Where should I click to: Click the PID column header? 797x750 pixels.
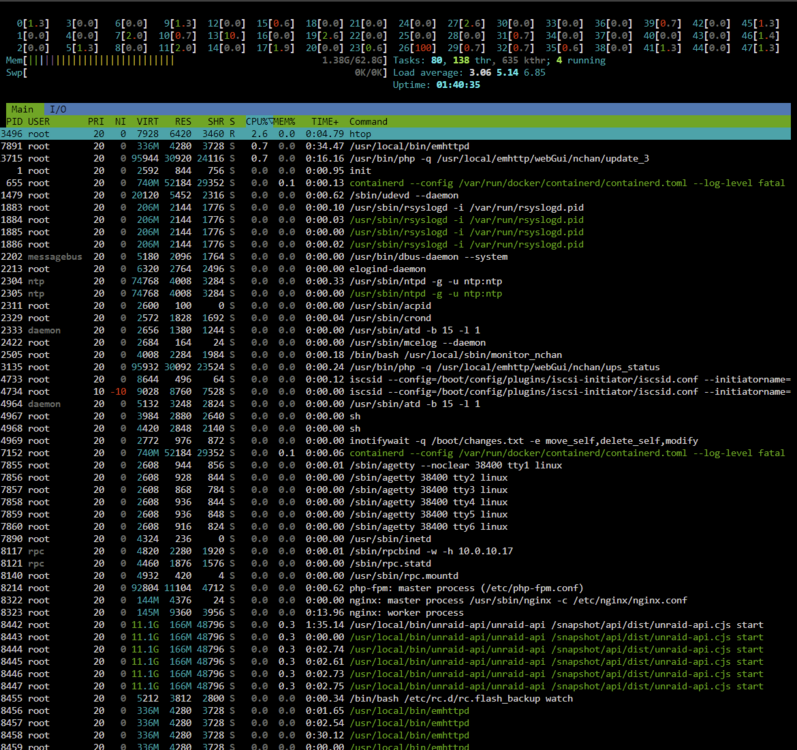point(14,121)
